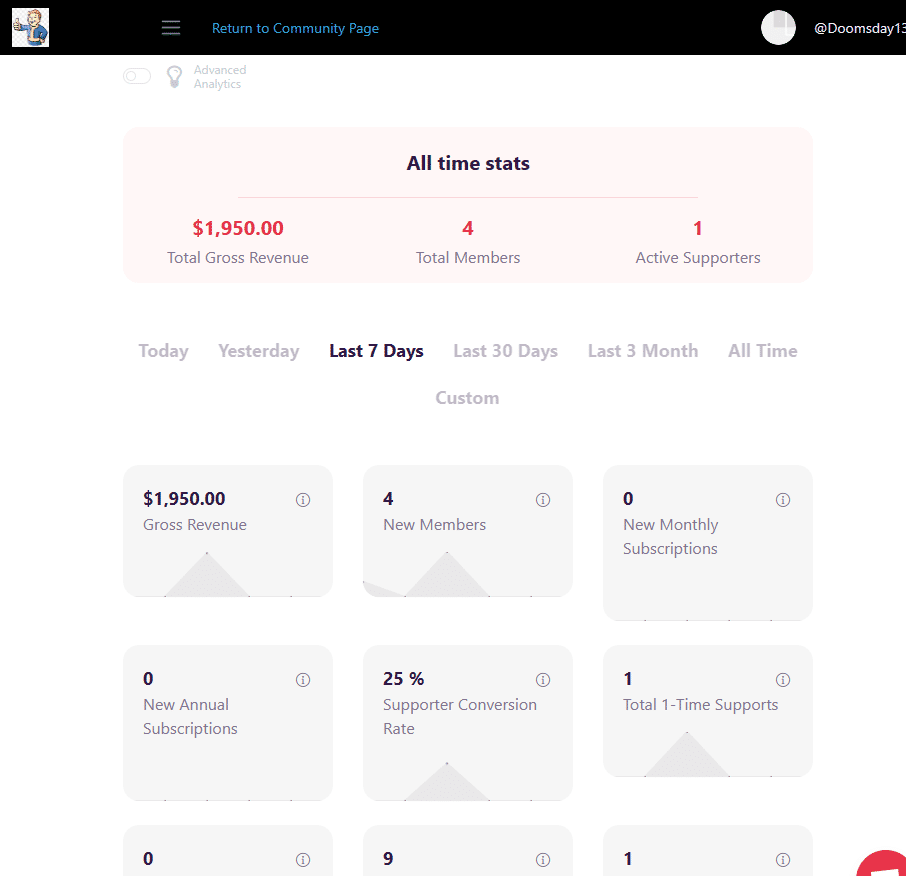The image size is (906, 876).
Task: Open the user profile avatar
Action: [x=778, y=28]
